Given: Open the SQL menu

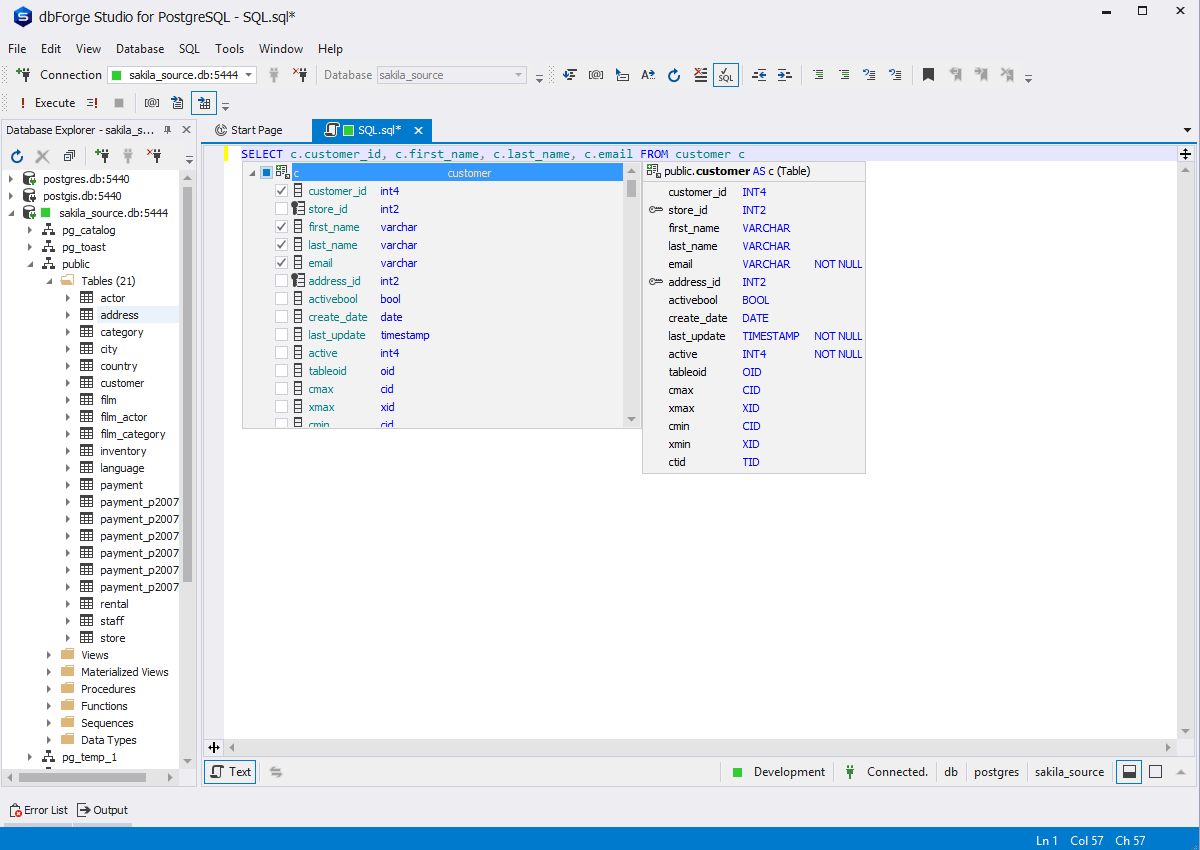Looking at the screenshot, I should (189, 48).
